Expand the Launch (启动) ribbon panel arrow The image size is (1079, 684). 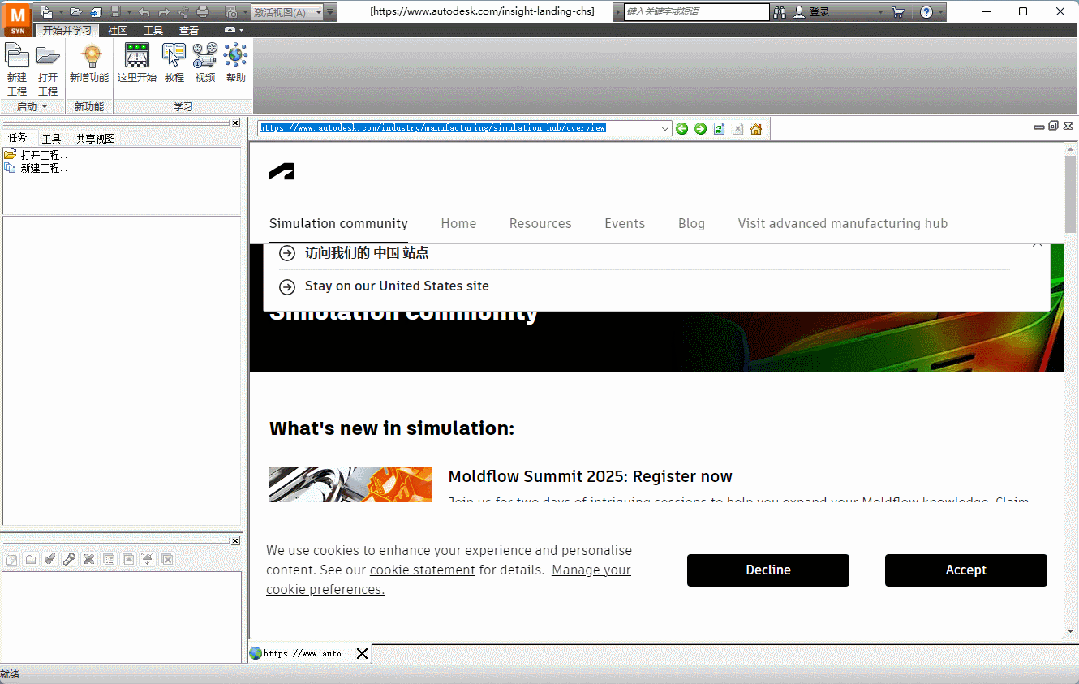[44, 107]
